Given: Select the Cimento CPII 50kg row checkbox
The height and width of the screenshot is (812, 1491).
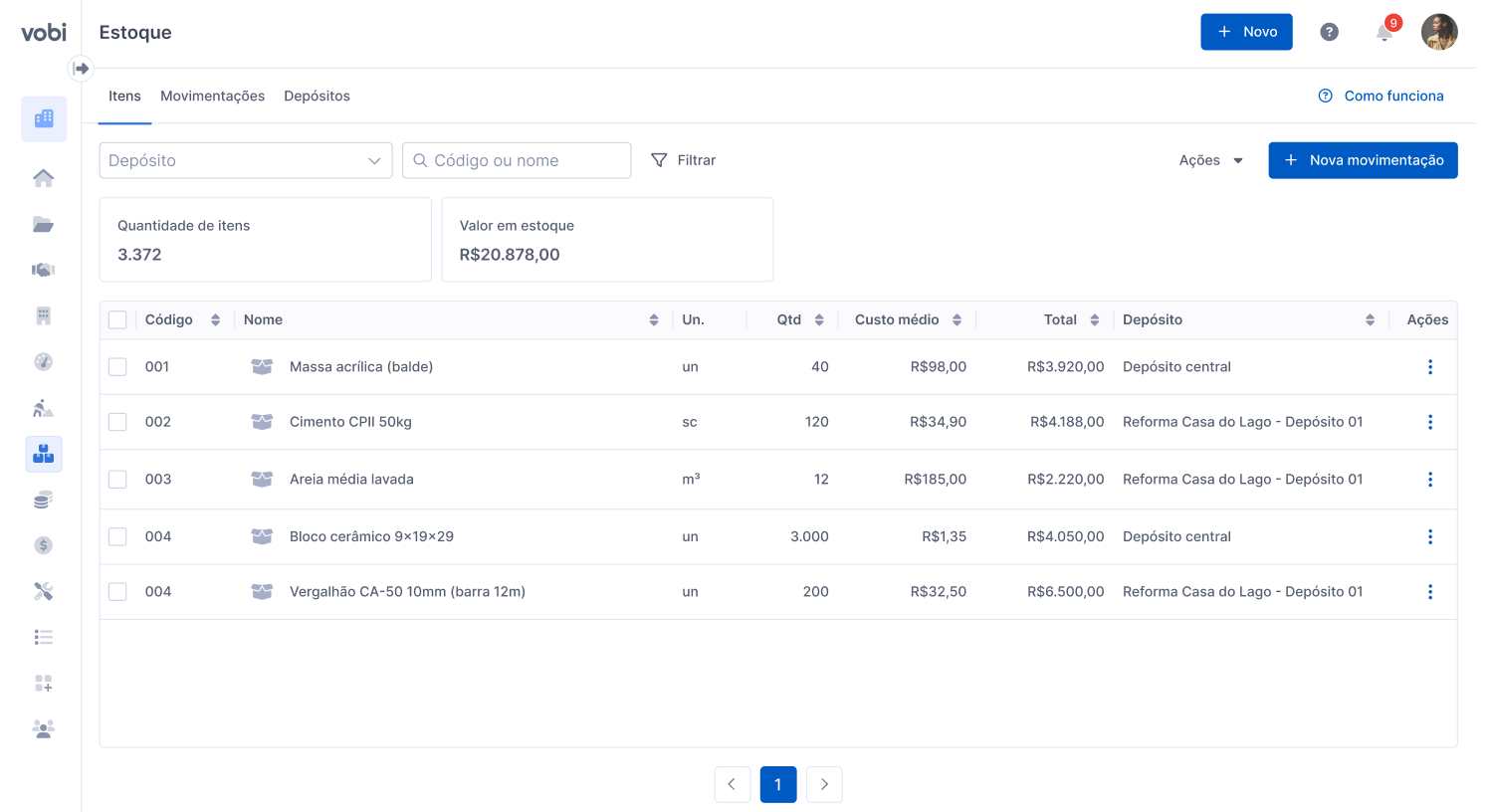Looking at the screenshot, I should [117, 422].
